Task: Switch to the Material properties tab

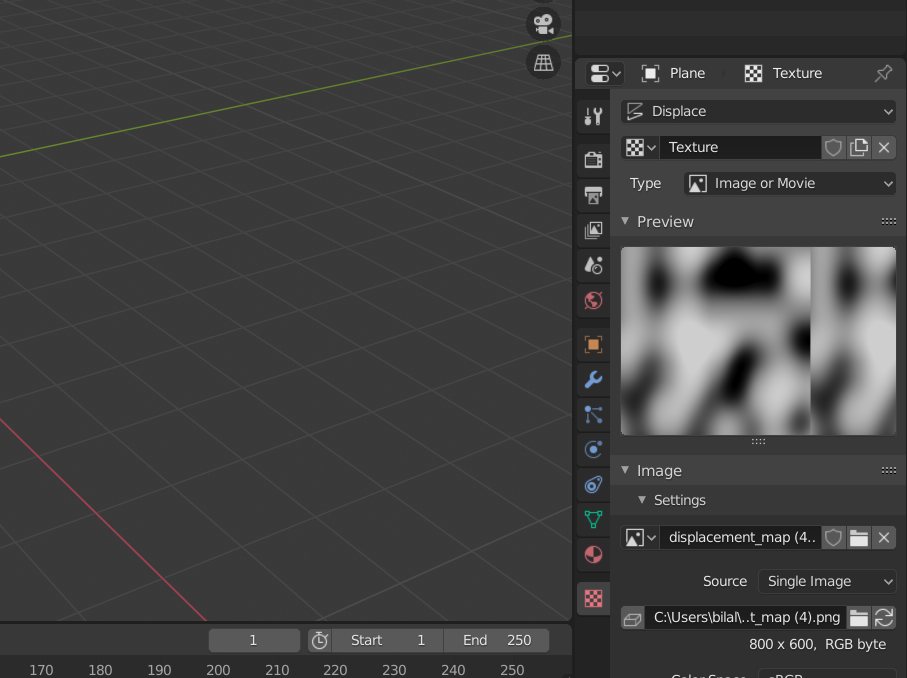Action: pos(593,554)
